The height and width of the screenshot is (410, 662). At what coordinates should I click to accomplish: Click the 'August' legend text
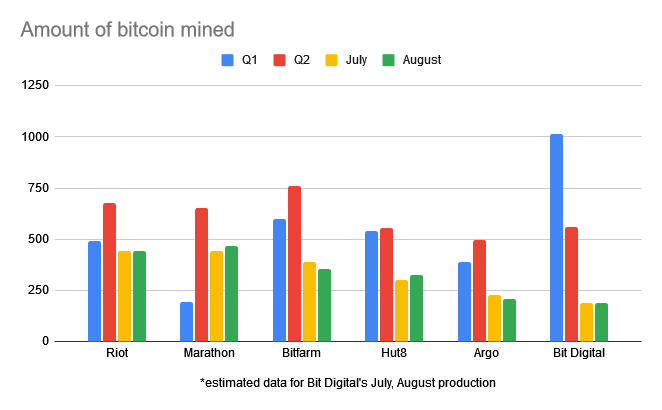tap(421, 60)
